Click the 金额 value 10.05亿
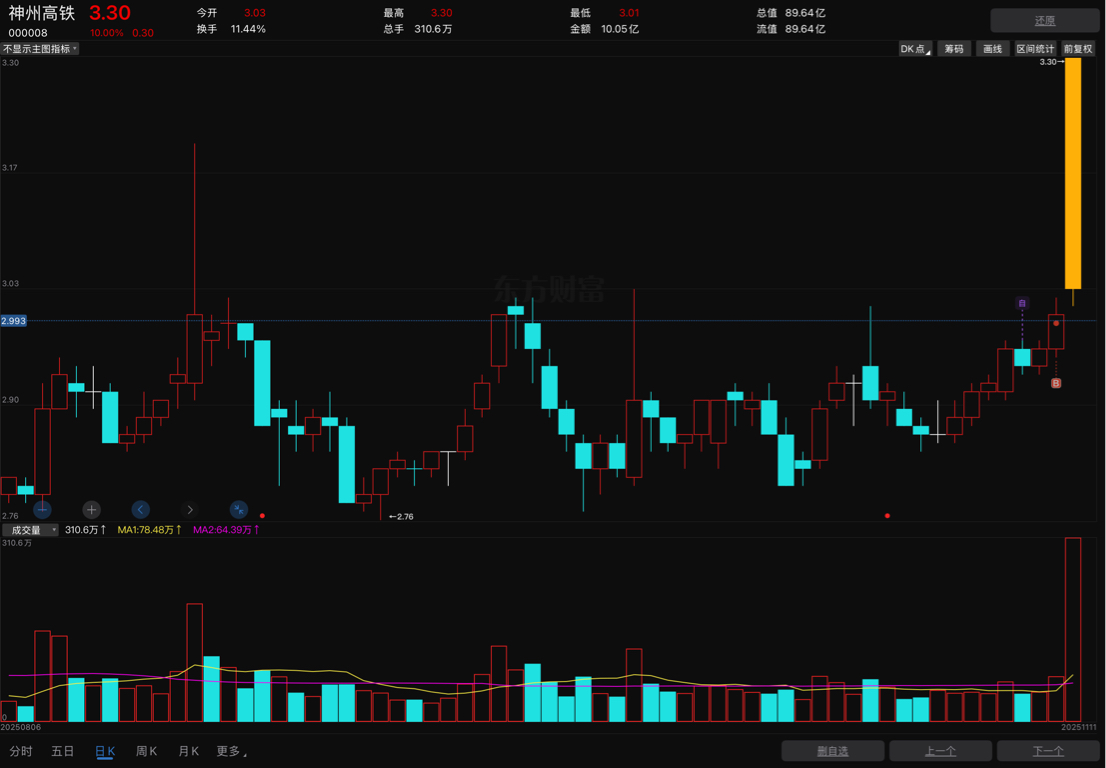 (620, 29)
